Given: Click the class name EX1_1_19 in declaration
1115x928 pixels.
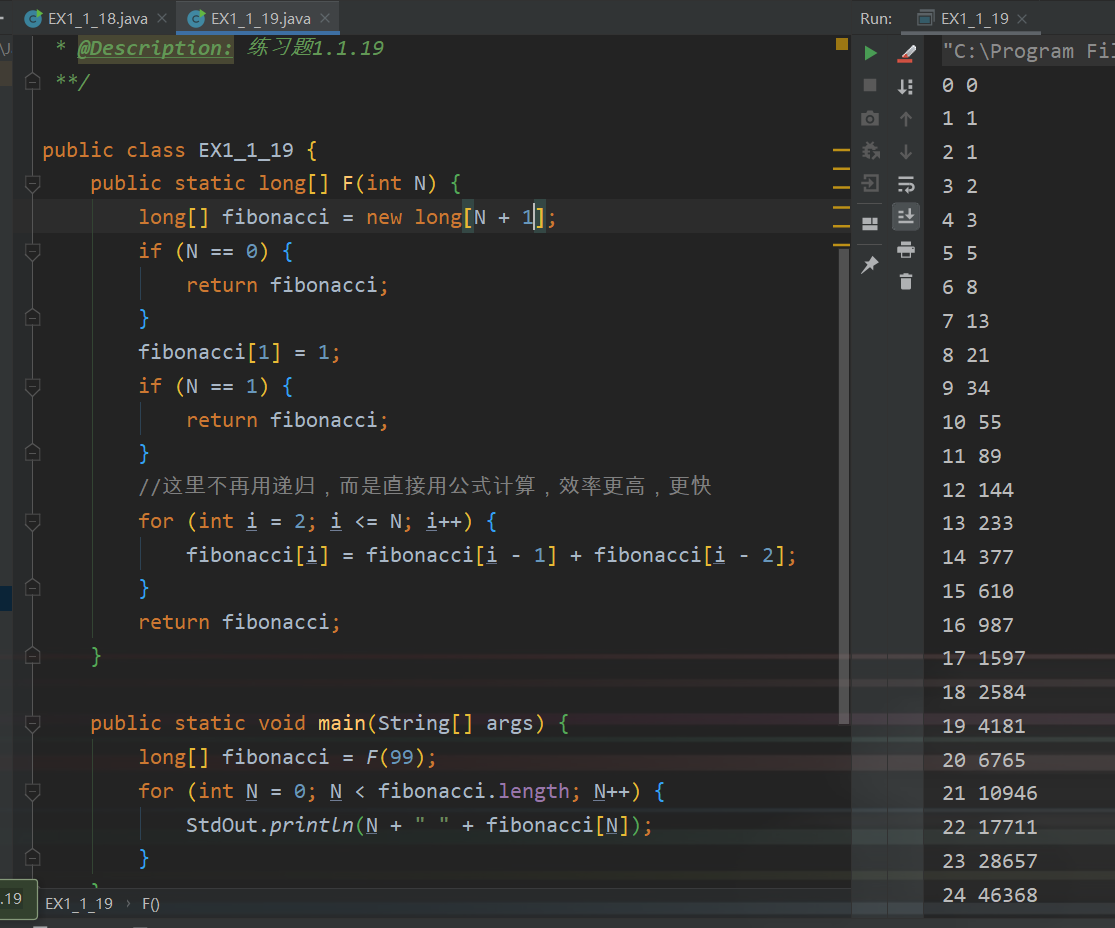Looking at the screenshot, I should point(245,150).
